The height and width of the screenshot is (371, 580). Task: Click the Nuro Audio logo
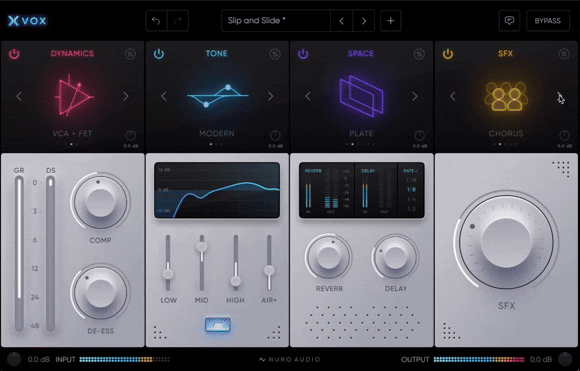tap(289, 359)
